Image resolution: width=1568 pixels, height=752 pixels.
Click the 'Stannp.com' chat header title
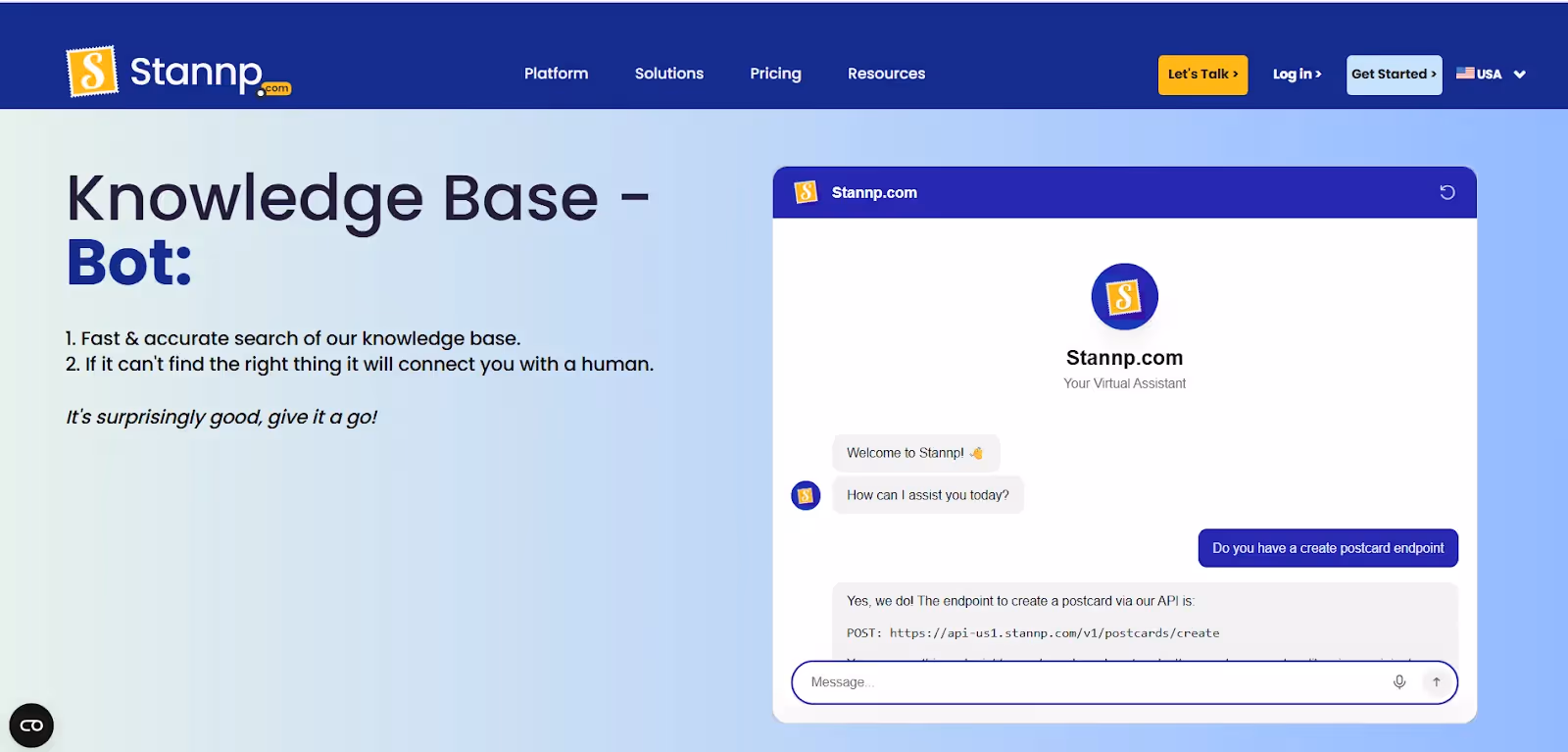pyautogui.click(x=874, y=192)
